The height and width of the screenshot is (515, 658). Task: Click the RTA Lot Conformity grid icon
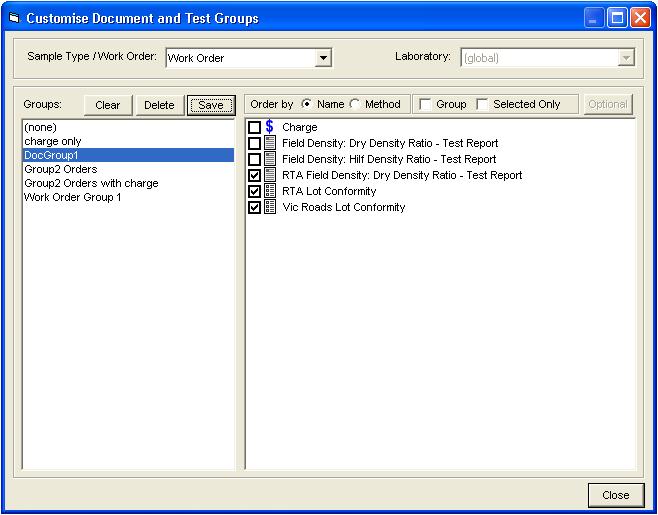pyautogui.click(x=270, y=191)
